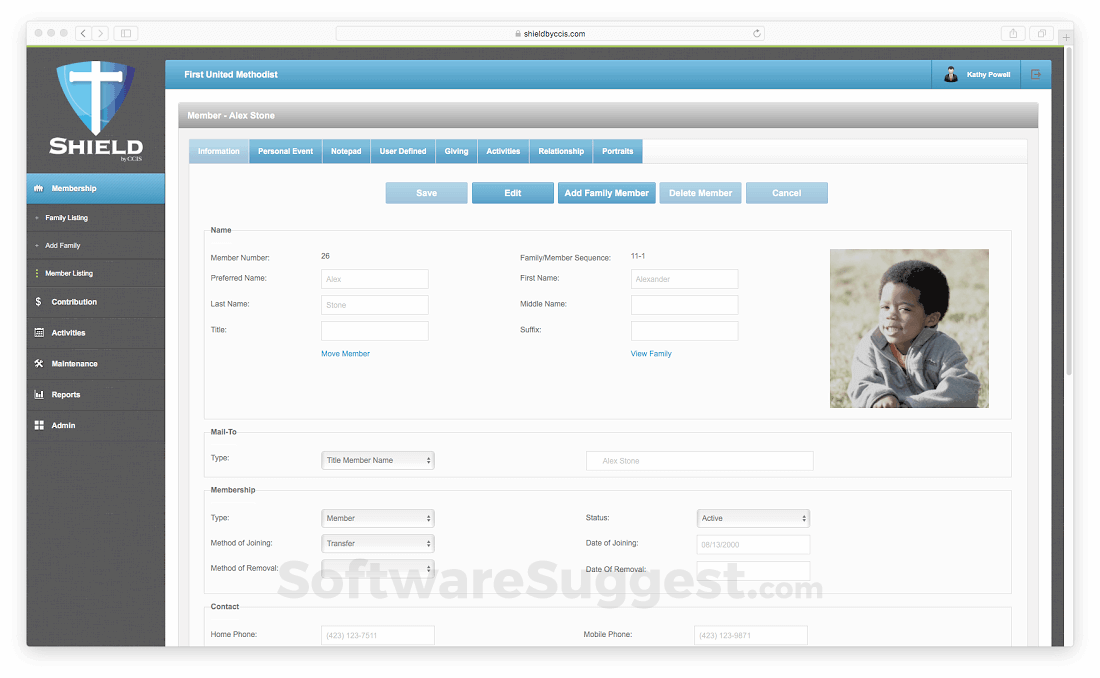Click the Middle Name input field
The image size is (1100, 678).
click(x=684, y=304)
